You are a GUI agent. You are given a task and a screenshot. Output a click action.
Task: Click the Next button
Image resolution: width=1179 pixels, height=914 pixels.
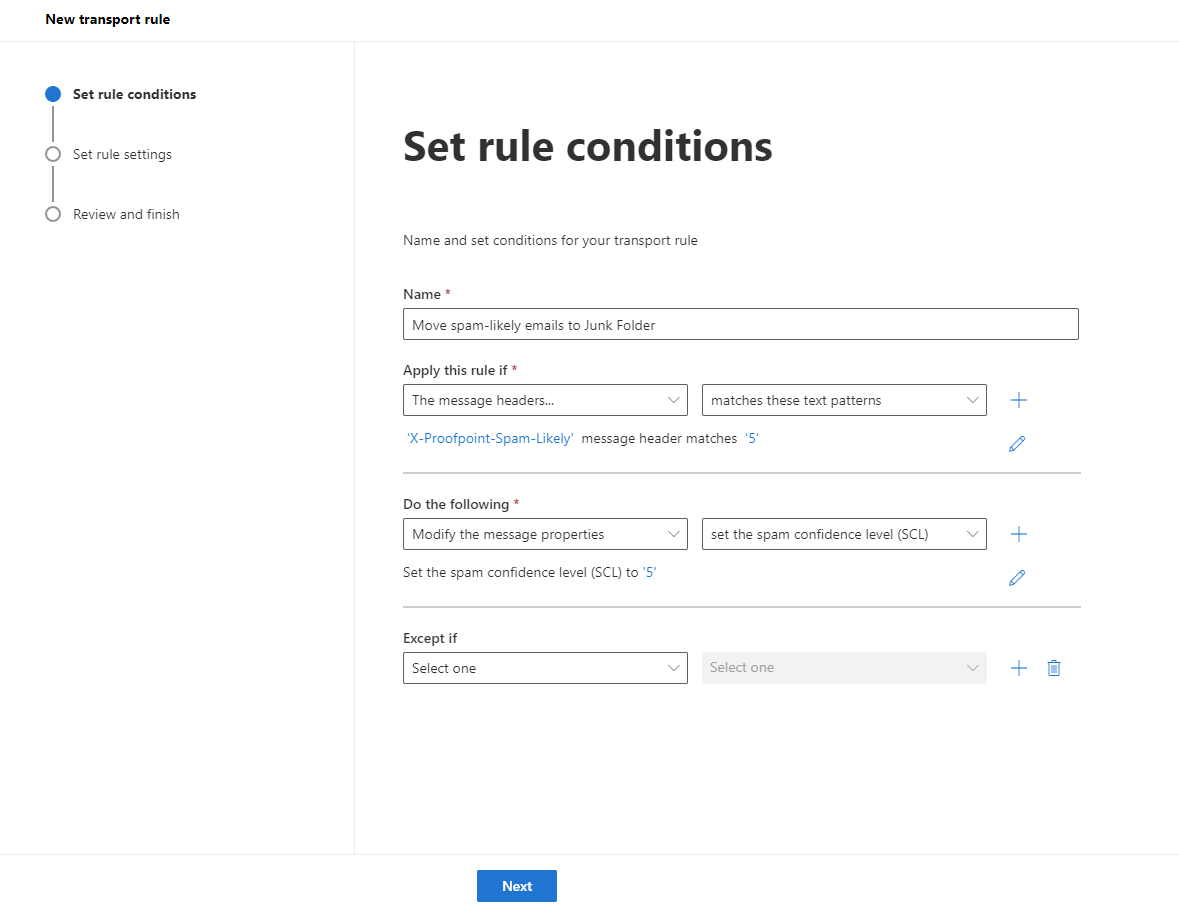pos(517,885)
